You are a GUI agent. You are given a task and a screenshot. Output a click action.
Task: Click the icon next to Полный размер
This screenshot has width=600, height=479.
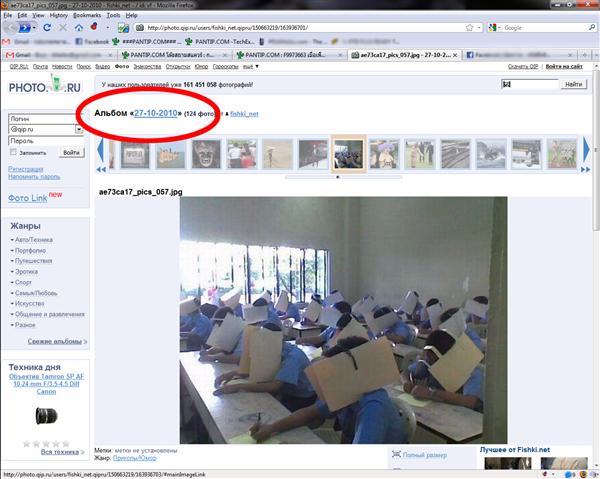396,455
